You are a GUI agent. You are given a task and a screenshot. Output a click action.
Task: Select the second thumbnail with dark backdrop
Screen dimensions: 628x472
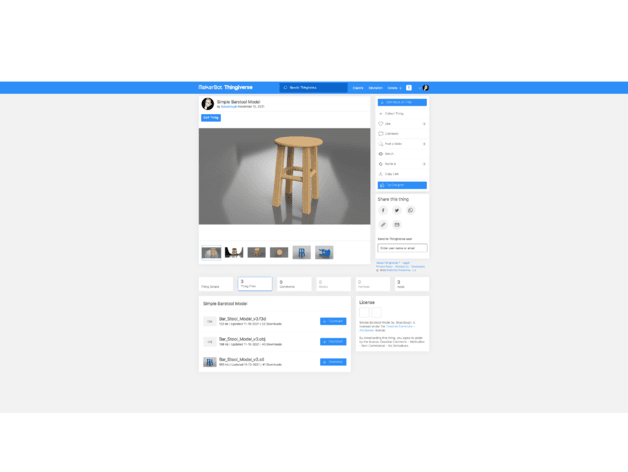pos(234,252)
